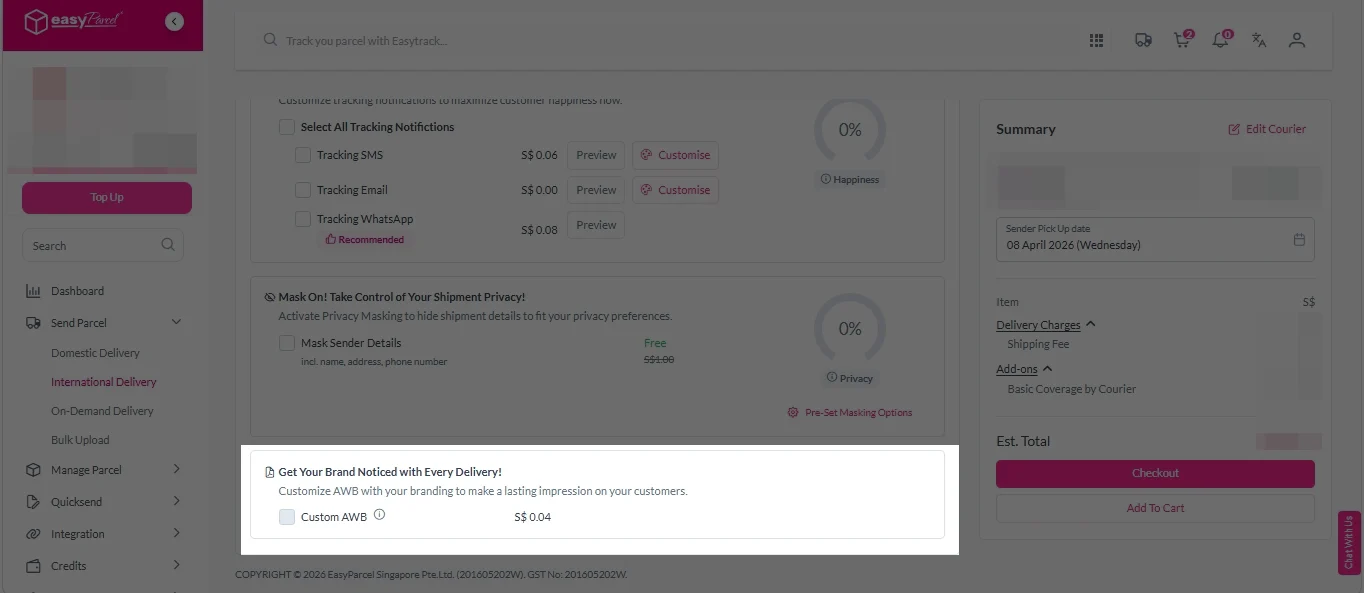Go to Domestic Delivery
This screenshot has height=593, width=1364.
tap(95, 353)
